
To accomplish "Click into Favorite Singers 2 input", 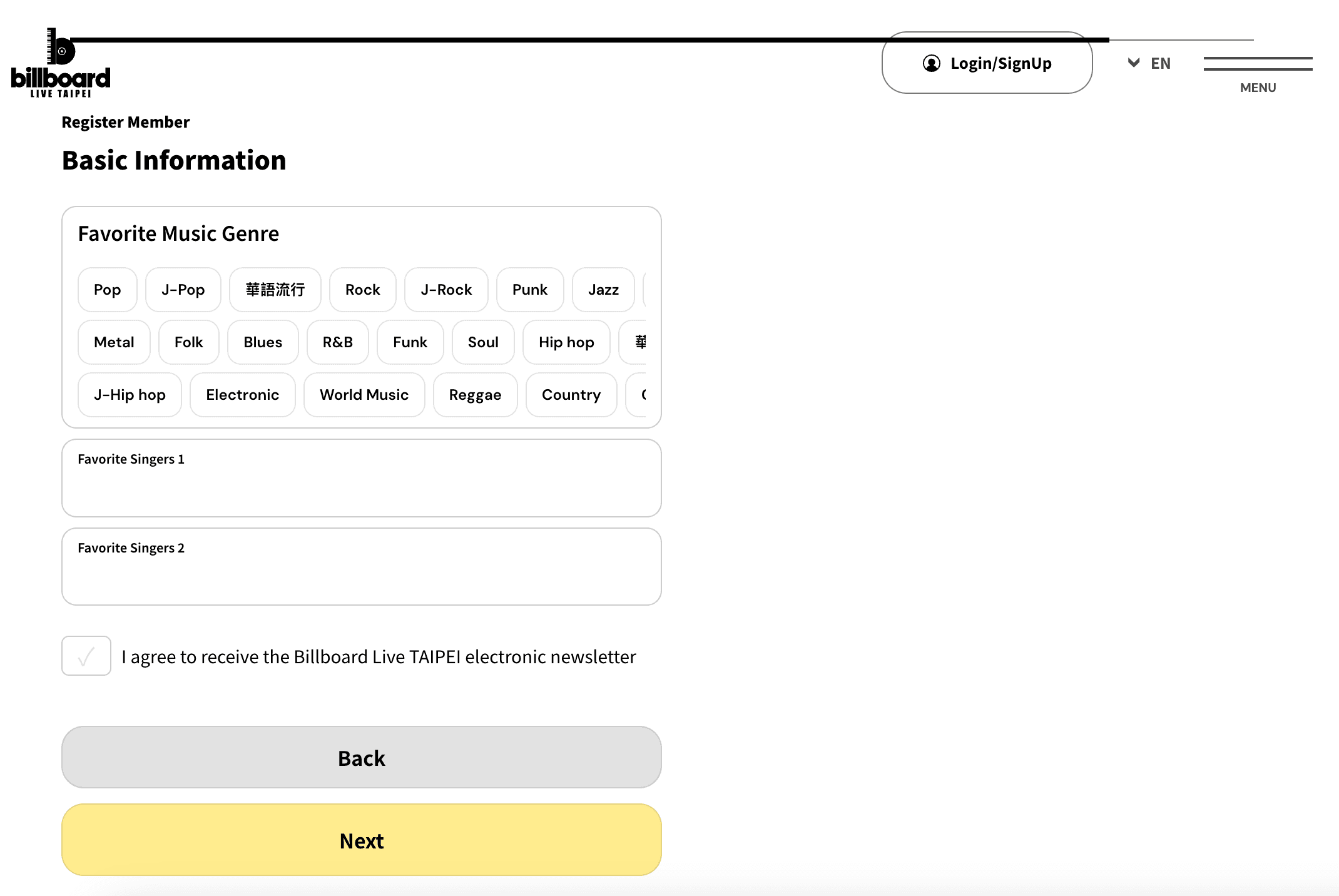I will tap(361, 577).
